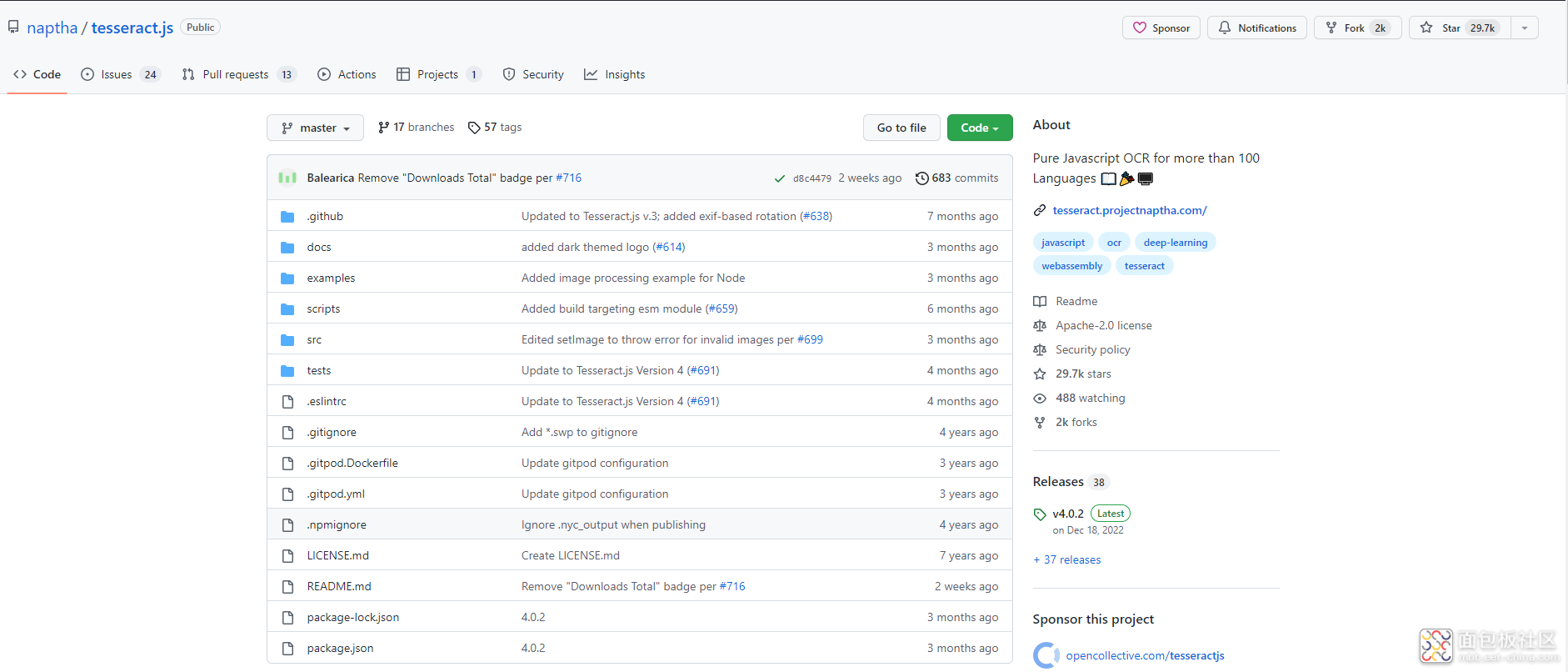Open the Actions tab
The image size is (1568, 672).
pyautogui.click(x=347, y=74)
